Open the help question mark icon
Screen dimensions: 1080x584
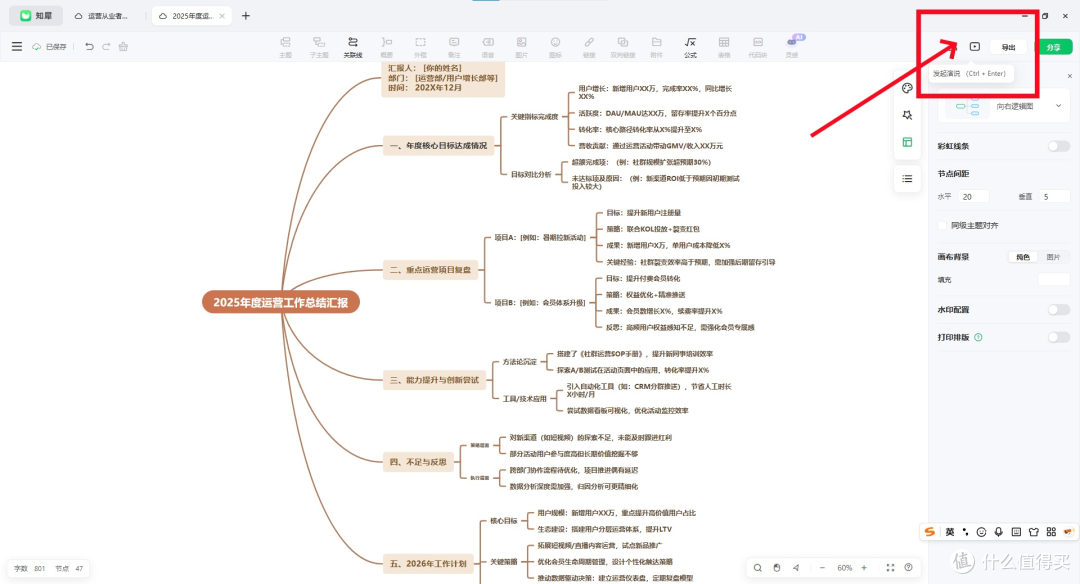click(908, 567)
